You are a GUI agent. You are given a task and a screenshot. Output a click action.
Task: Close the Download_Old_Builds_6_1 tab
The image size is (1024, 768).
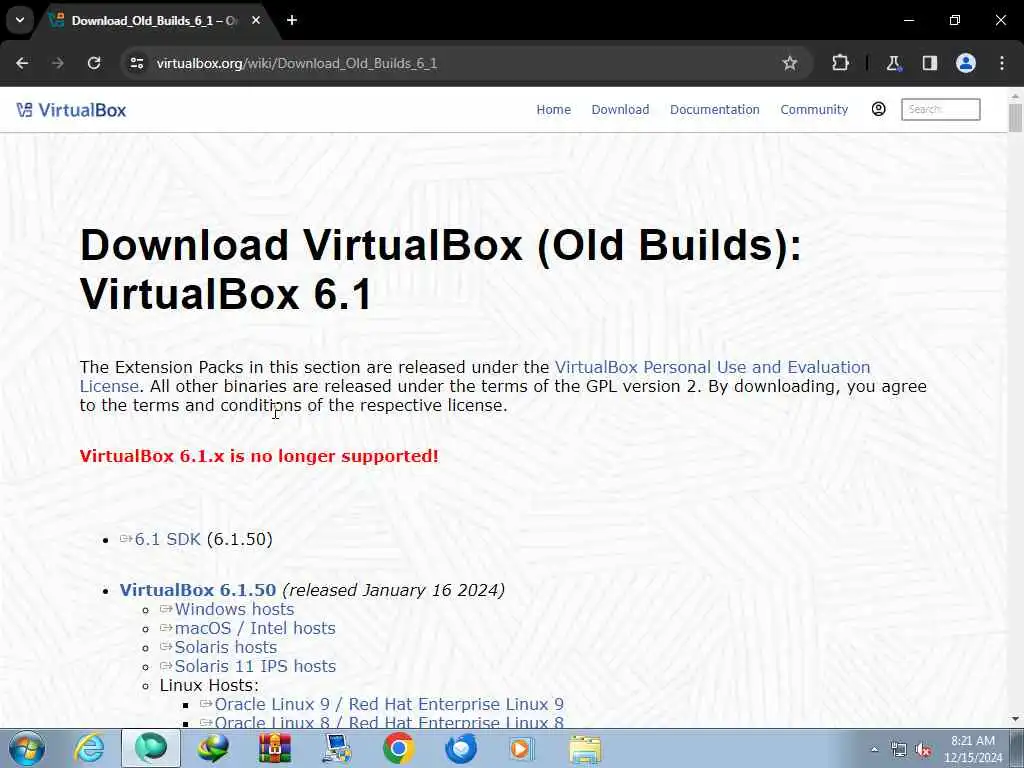click(256, 20)
